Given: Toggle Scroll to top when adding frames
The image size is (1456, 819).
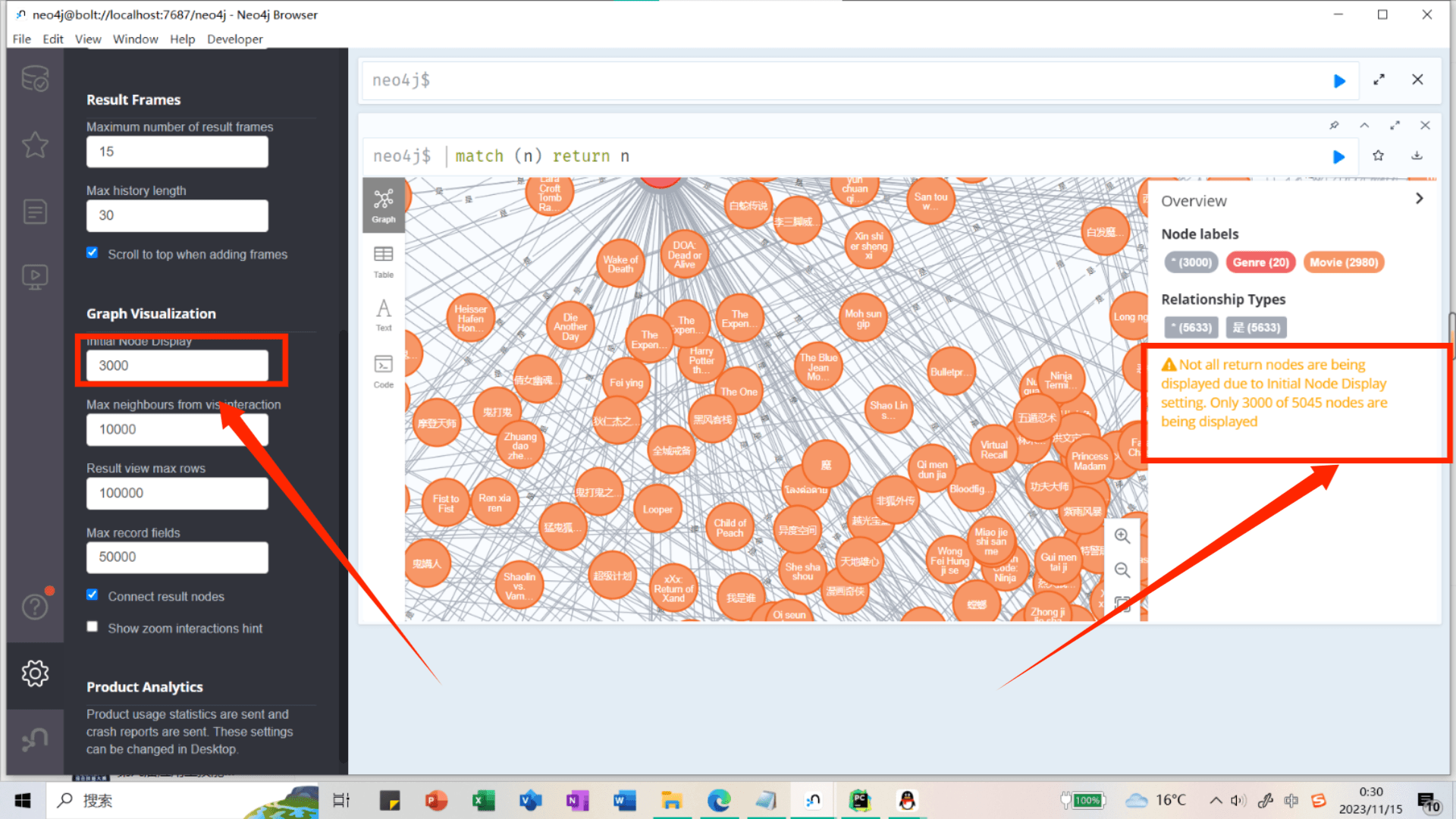Looking at the screenshot, I should click(x=93, y=253).
